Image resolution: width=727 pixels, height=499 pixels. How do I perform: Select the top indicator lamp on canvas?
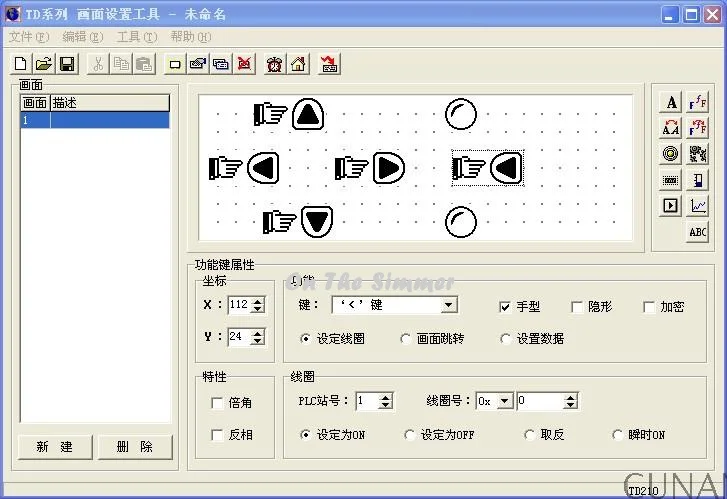point(461,114)
